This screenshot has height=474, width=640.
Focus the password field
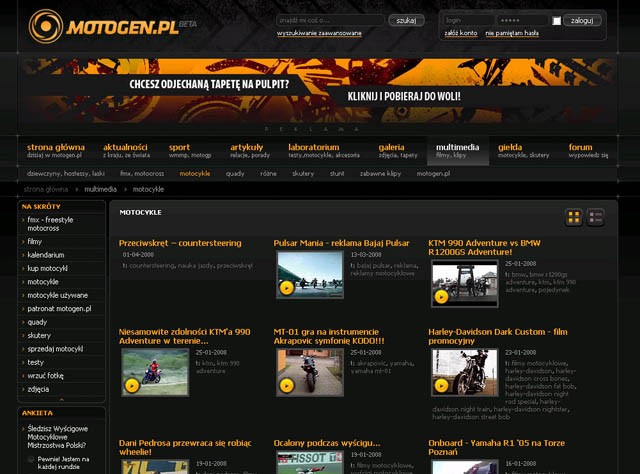tap(522, 20)
